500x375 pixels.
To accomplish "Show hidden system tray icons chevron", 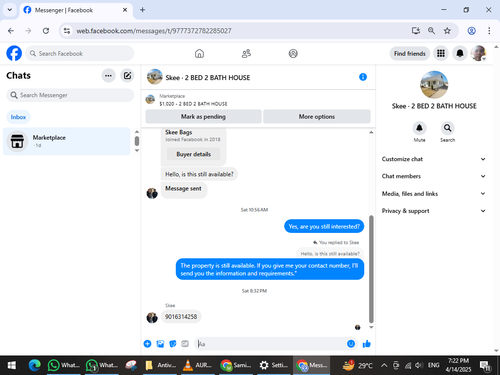I will coord(384,365).
